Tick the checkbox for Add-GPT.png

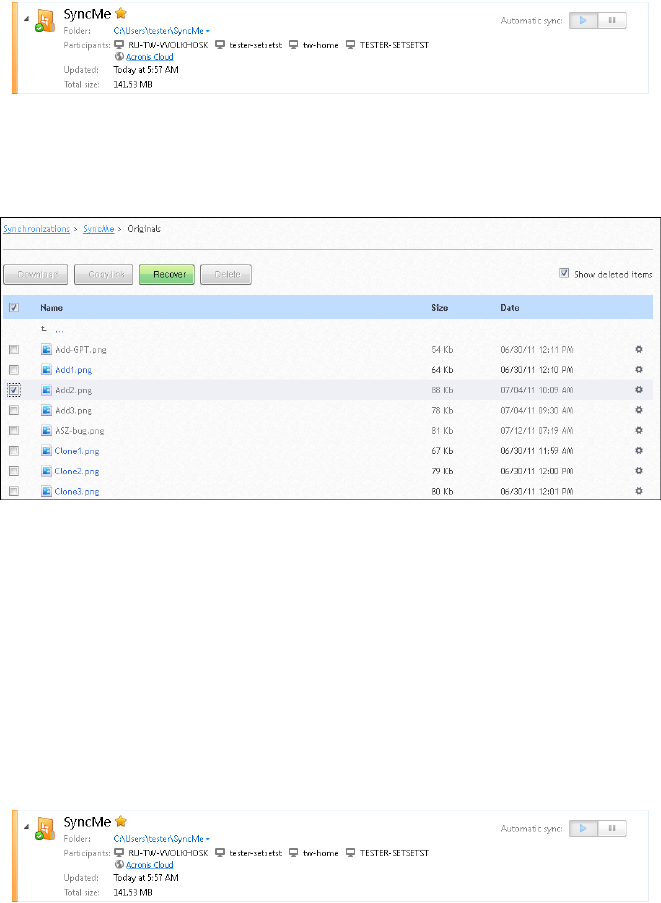(x=14, y=350)
